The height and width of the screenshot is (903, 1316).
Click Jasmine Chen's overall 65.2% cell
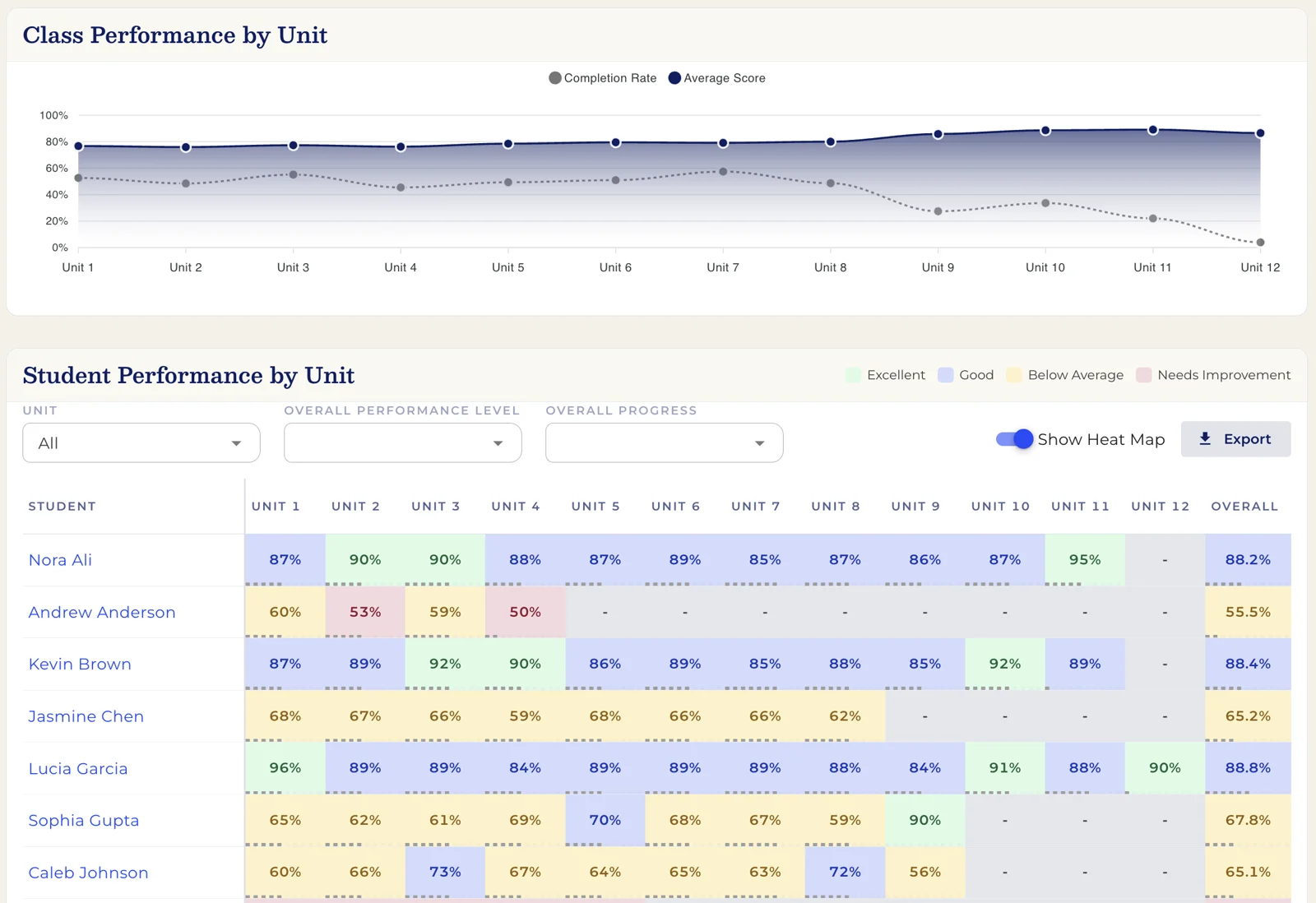pyautogui.click(x=1248, y=716)
